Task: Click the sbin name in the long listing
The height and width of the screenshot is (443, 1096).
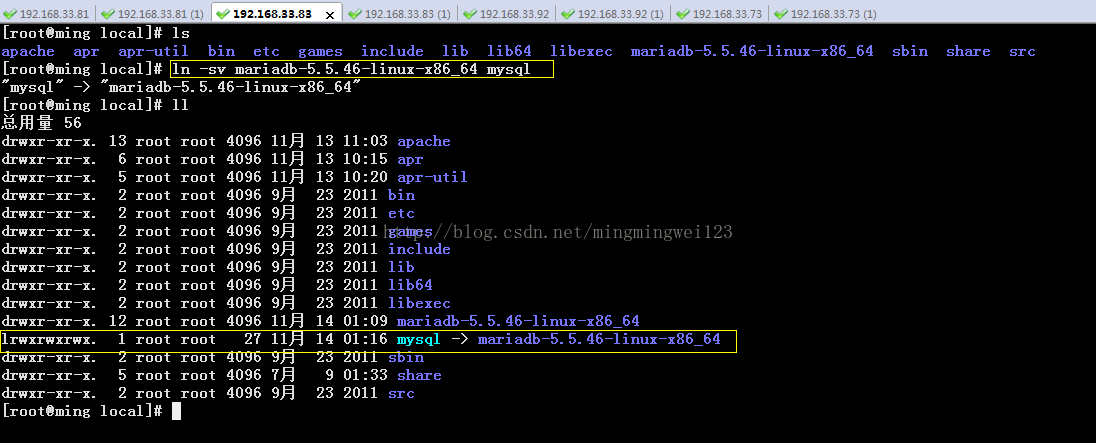Action: coord(406,357)
